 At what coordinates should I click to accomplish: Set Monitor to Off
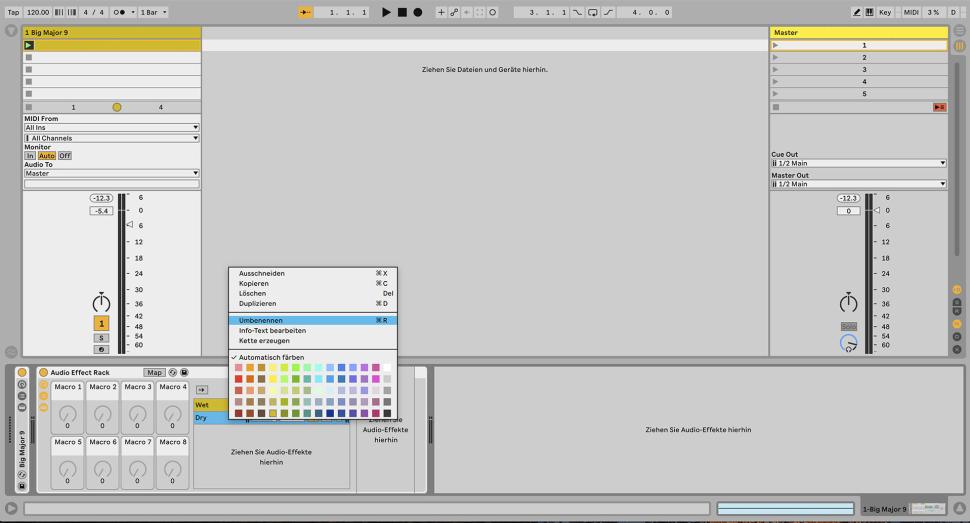[64, 155]
